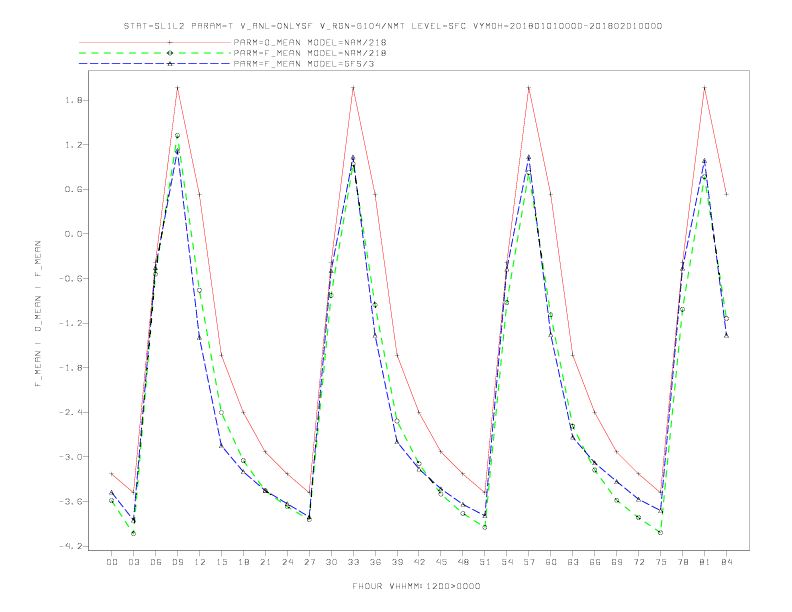Click x-axis hour label 33
792x612 pixels.
pos(353,562)
